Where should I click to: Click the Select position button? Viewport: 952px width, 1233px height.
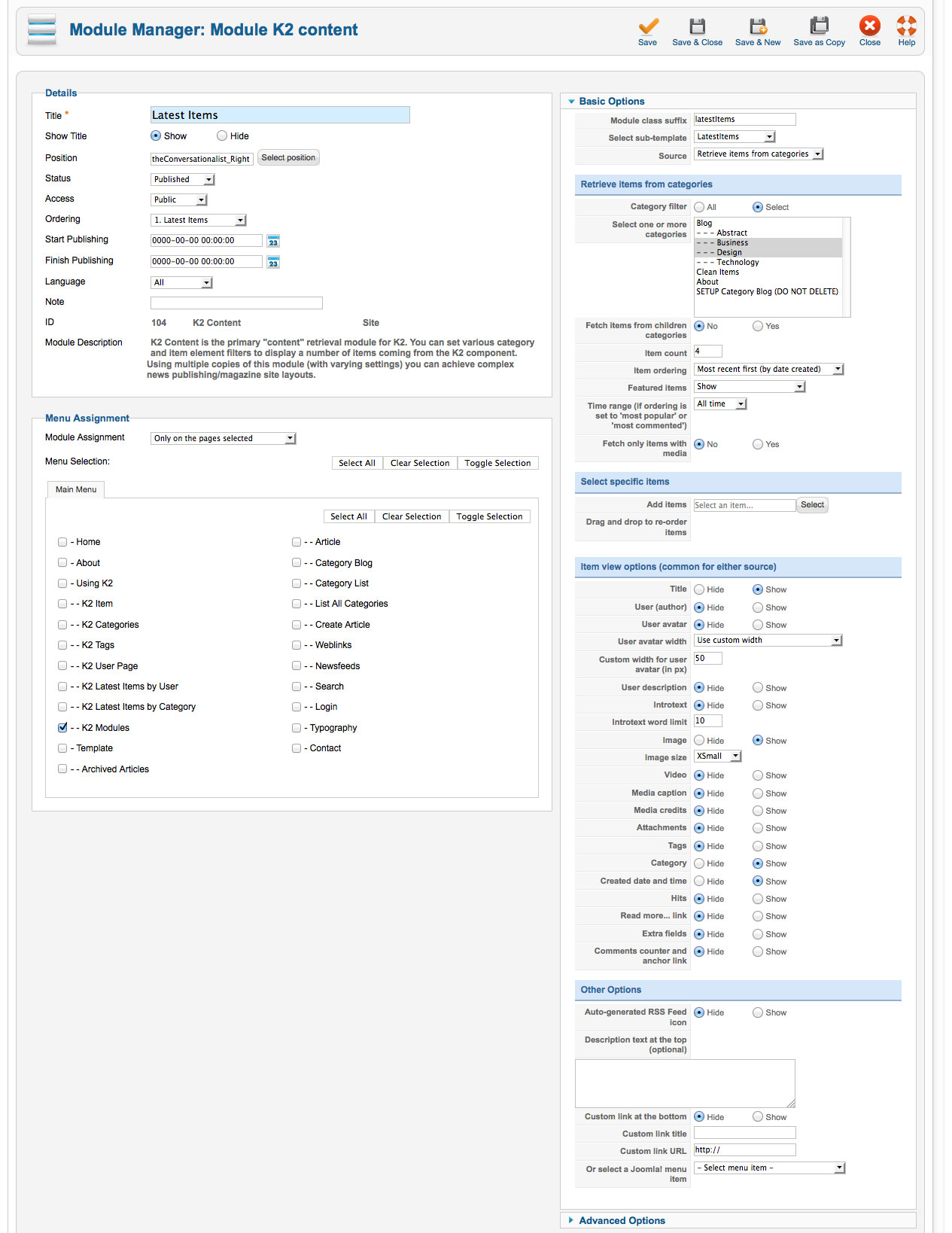pos(288,157)
